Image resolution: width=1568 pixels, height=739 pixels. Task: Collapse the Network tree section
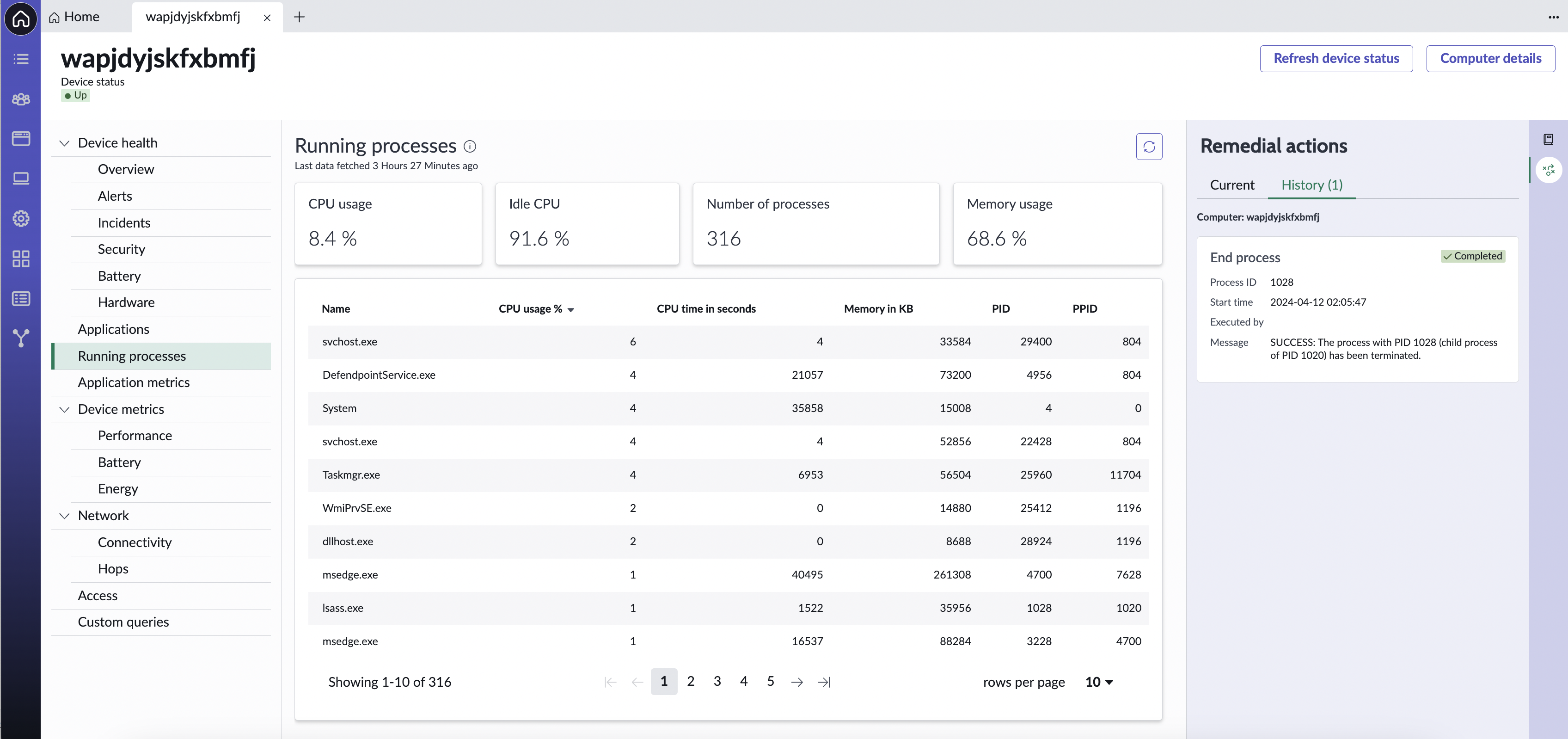pyautogui.click(x=64, y=516)
